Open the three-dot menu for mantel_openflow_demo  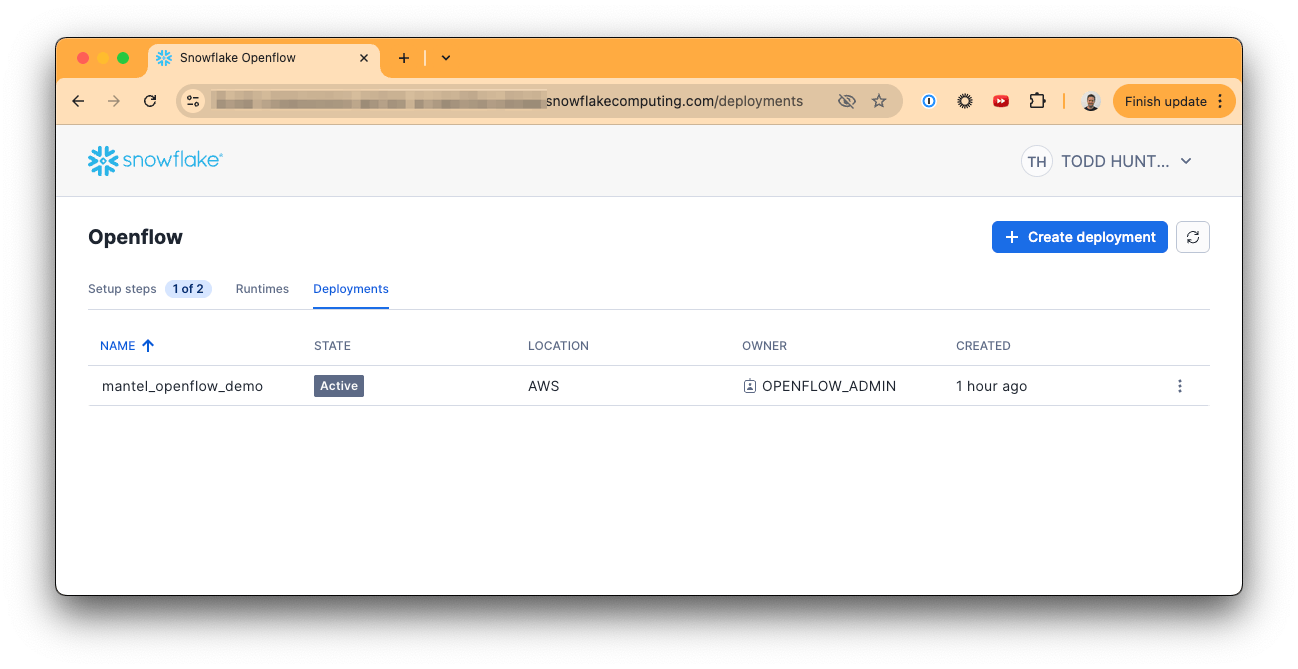[x=1180, y=386]
